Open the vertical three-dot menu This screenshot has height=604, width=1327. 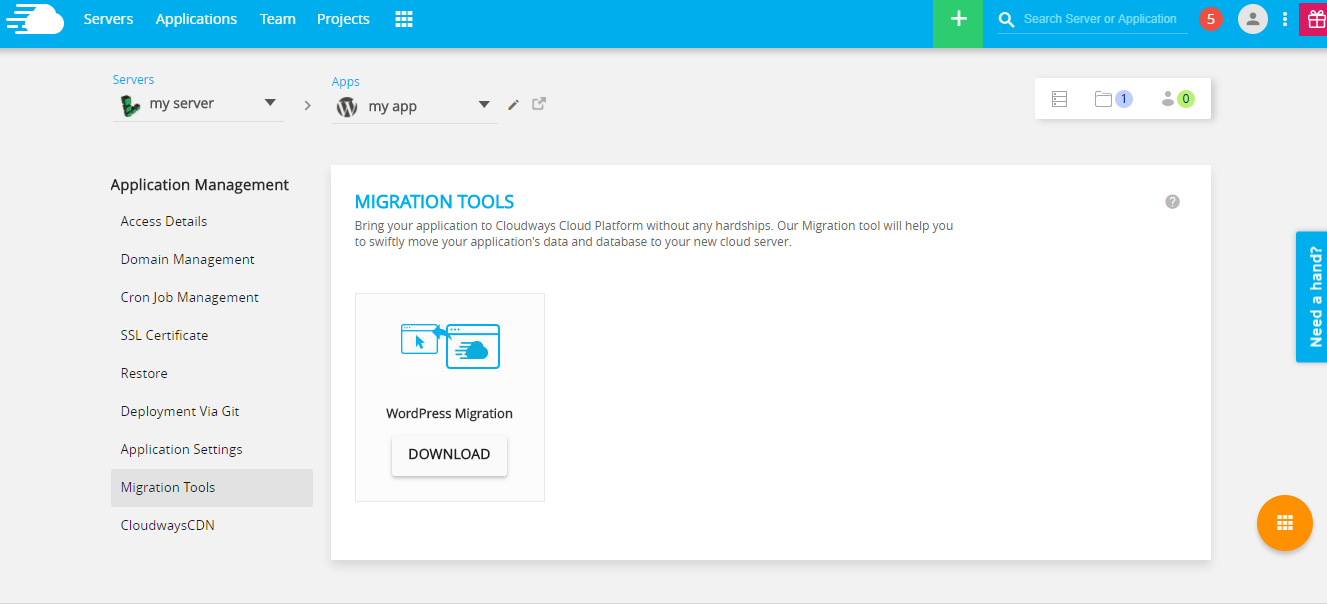[1285, 19]
